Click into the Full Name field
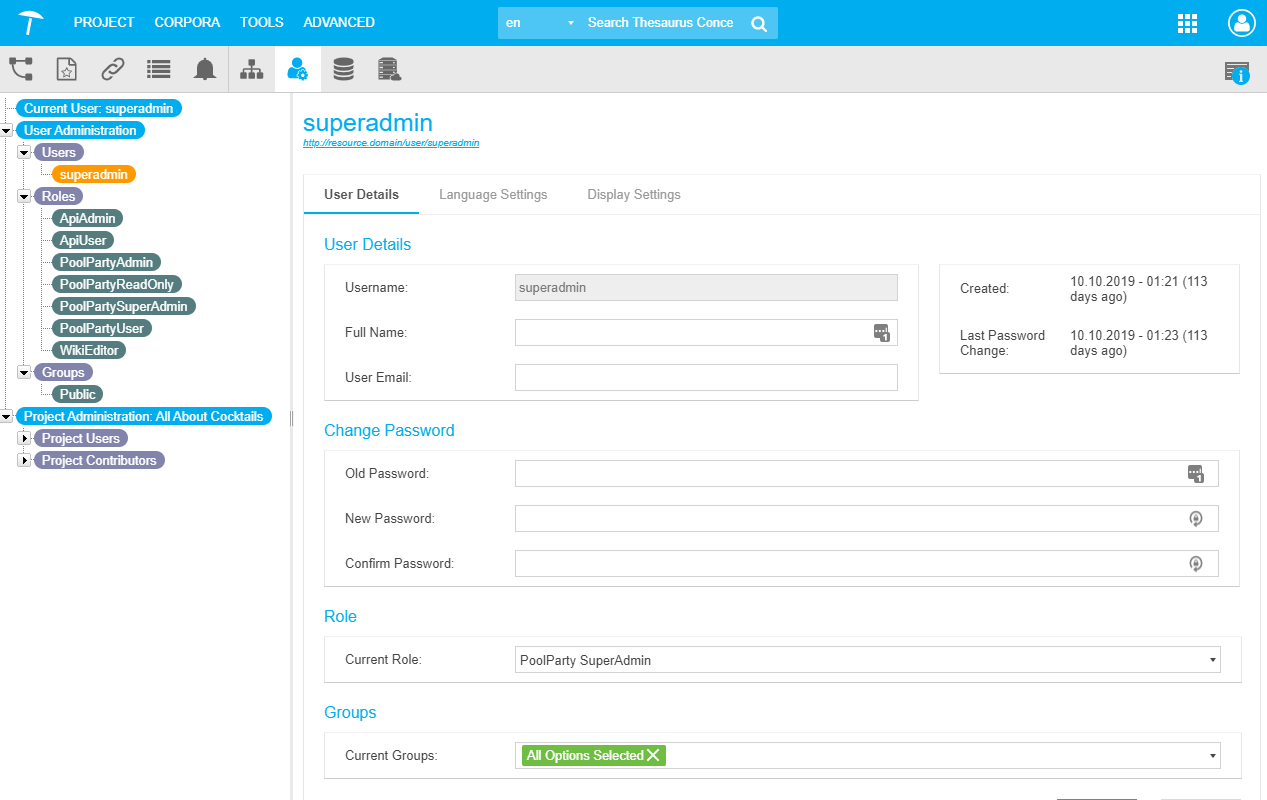The height and width of the screenshot is (800, 1267). point(706,333)
